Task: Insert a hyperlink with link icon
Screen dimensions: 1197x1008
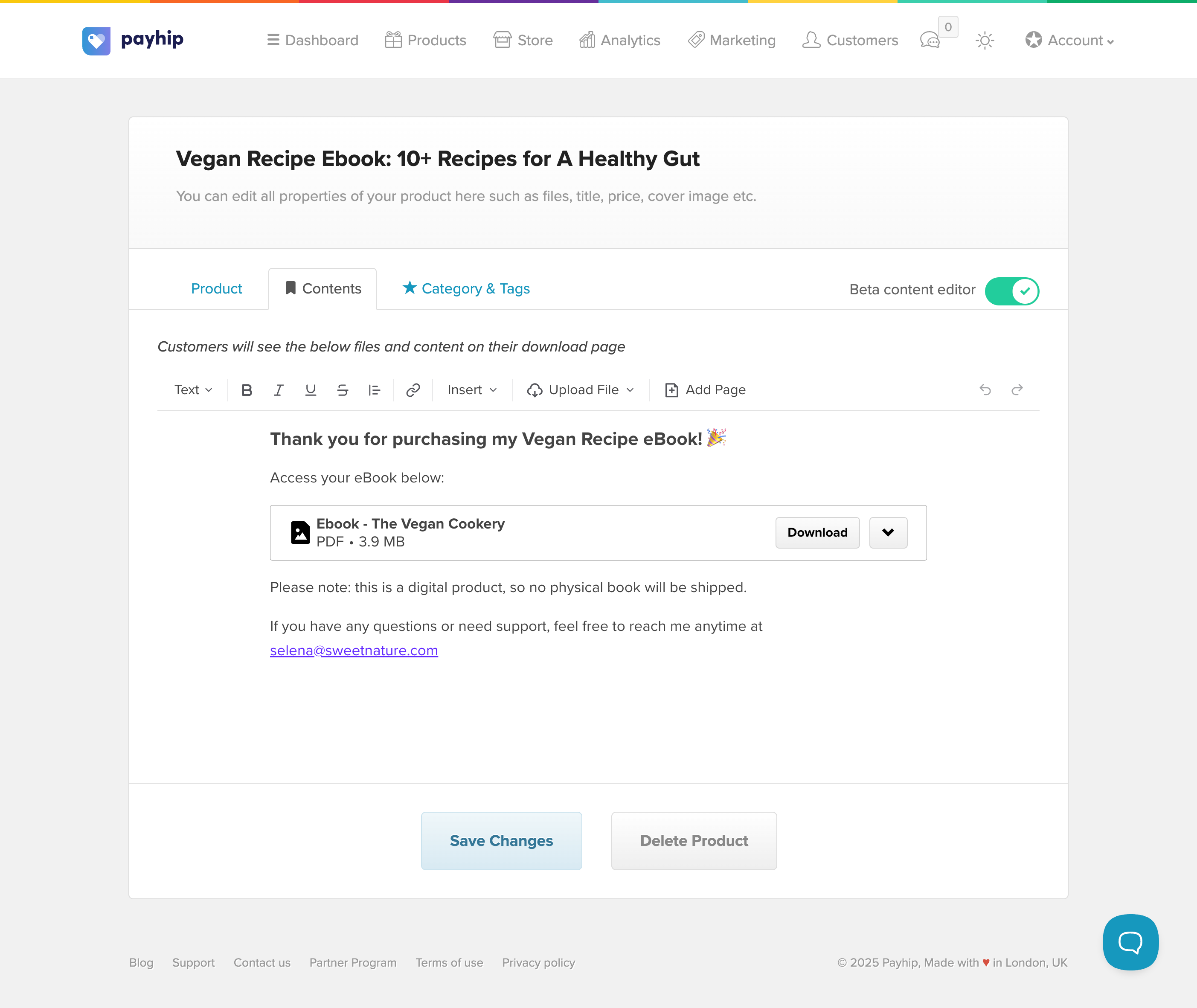Action: click(x=413, y=390)
